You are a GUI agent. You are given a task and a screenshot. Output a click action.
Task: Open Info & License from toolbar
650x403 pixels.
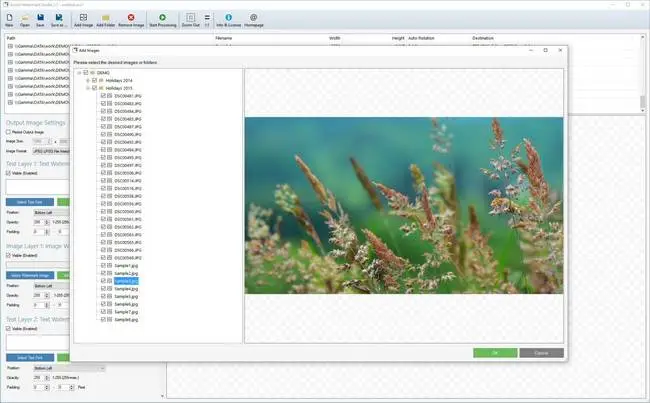229,19
